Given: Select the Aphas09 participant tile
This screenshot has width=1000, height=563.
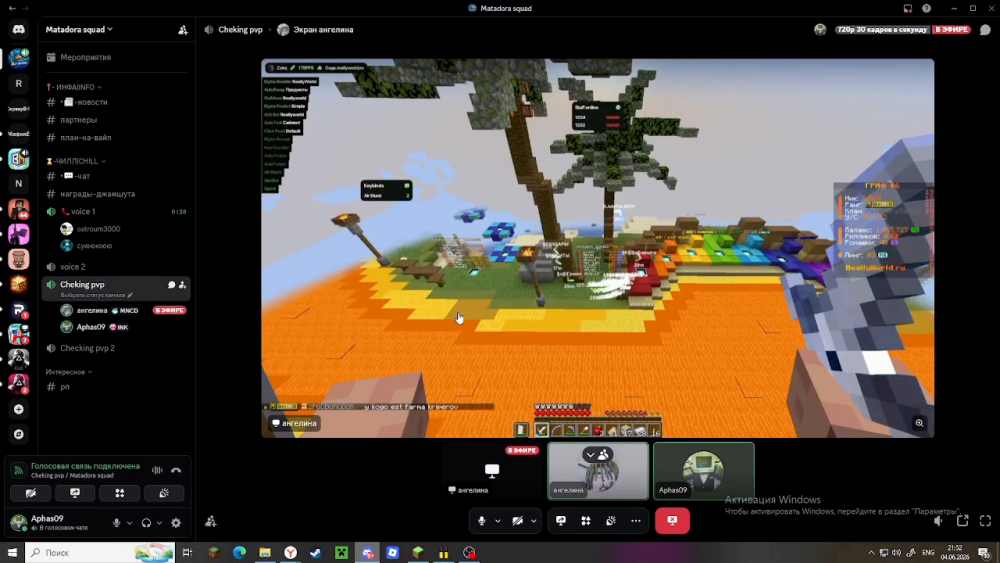Looking at the screenshot, I should 704,471.
